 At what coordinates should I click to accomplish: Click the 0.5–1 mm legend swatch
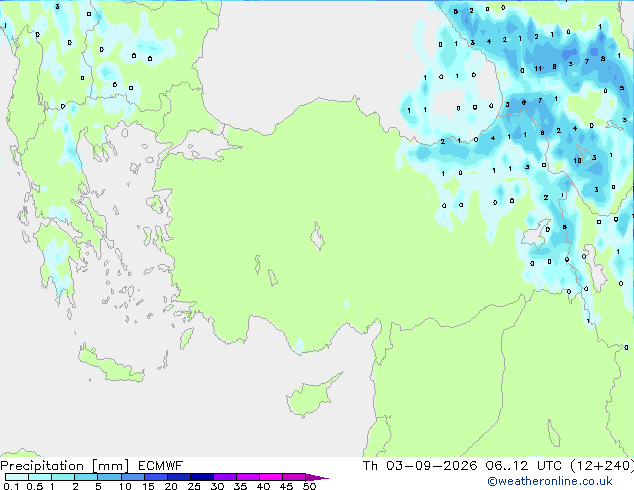click(x=40, y=477)
